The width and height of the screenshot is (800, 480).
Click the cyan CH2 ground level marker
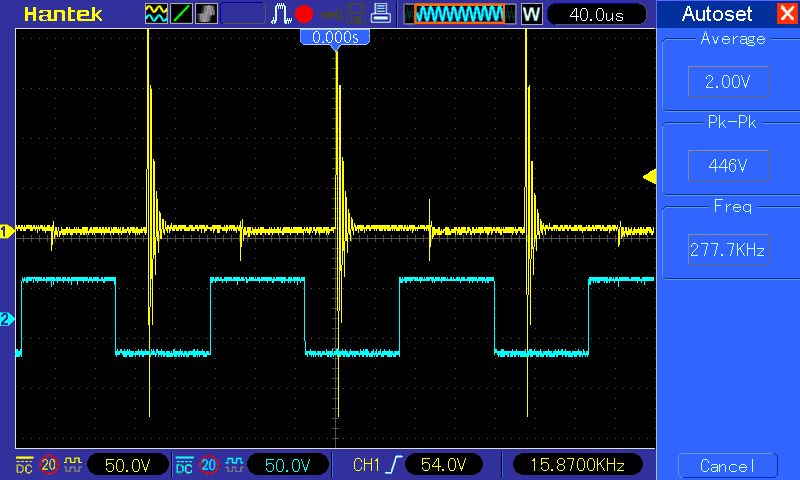[6, 319]
